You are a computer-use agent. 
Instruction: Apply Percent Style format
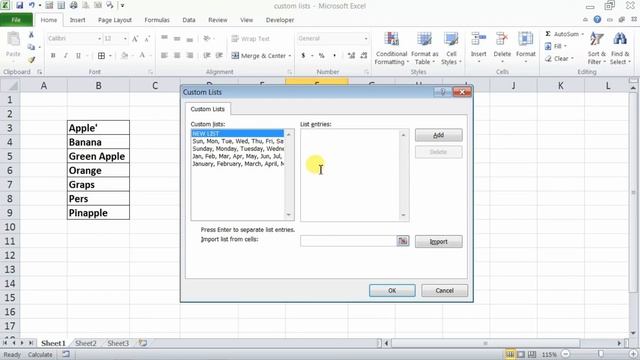click(322, 56)
